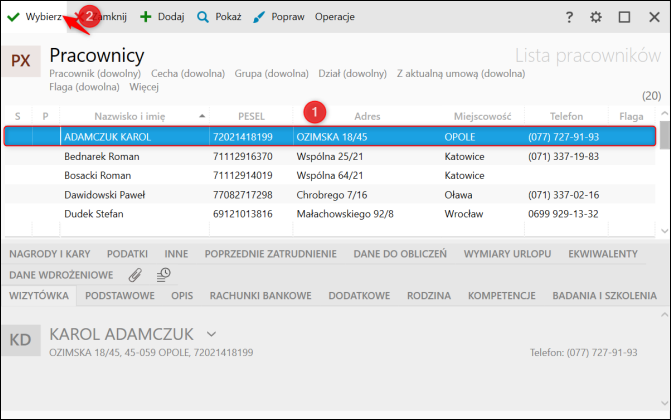671x420 pixels.
Task: Expand the Więcej filter options
Action: click(x=144, y=87)
